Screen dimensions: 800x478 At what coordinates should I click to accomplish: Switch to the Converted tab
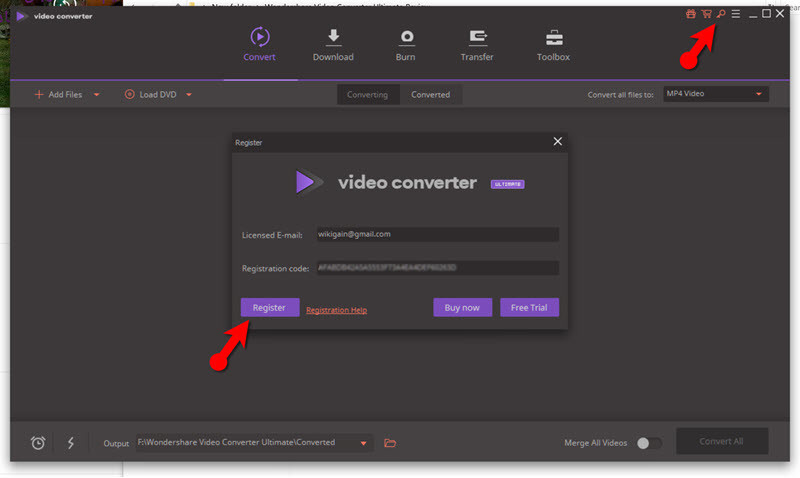[431, 95]
